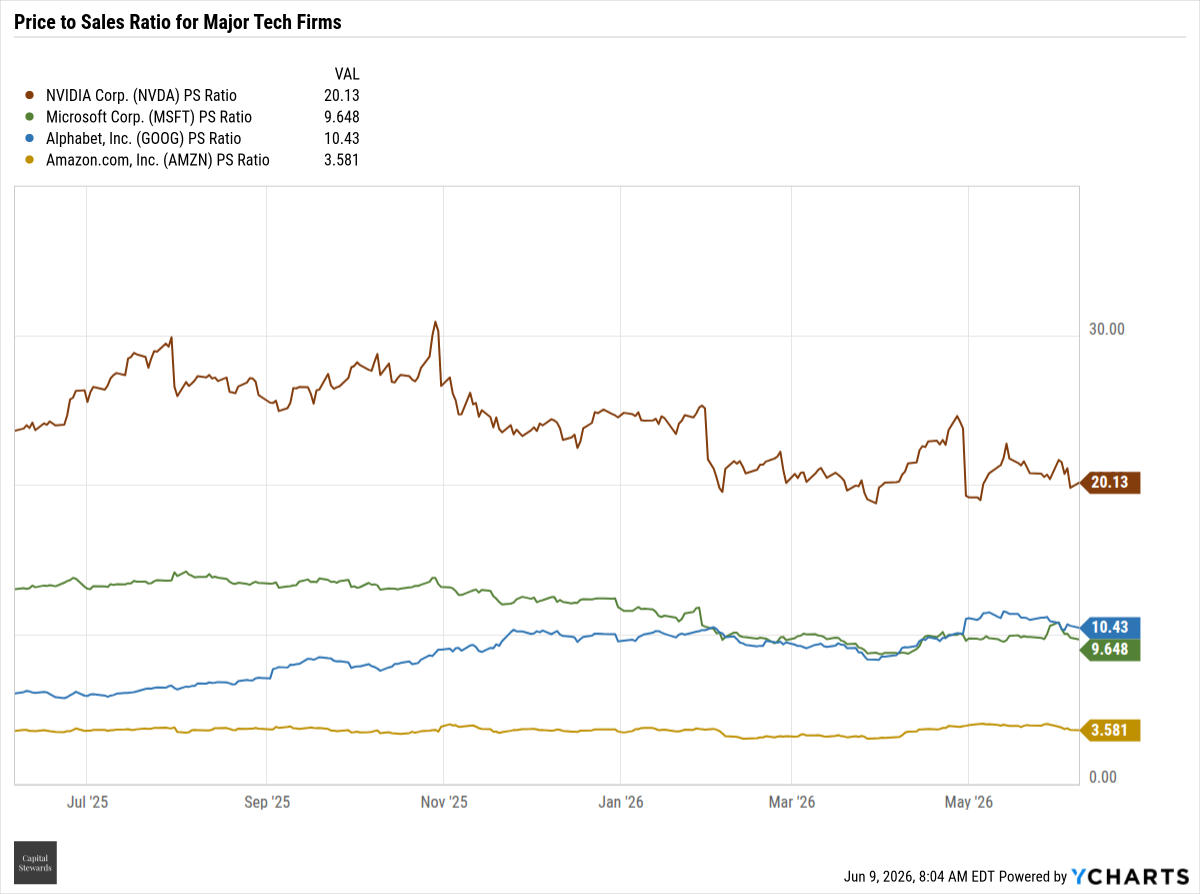Screen dimensions: 1200x894
Task: Click the green 9.648 end-of-line flag
Action: (1110, 649)
